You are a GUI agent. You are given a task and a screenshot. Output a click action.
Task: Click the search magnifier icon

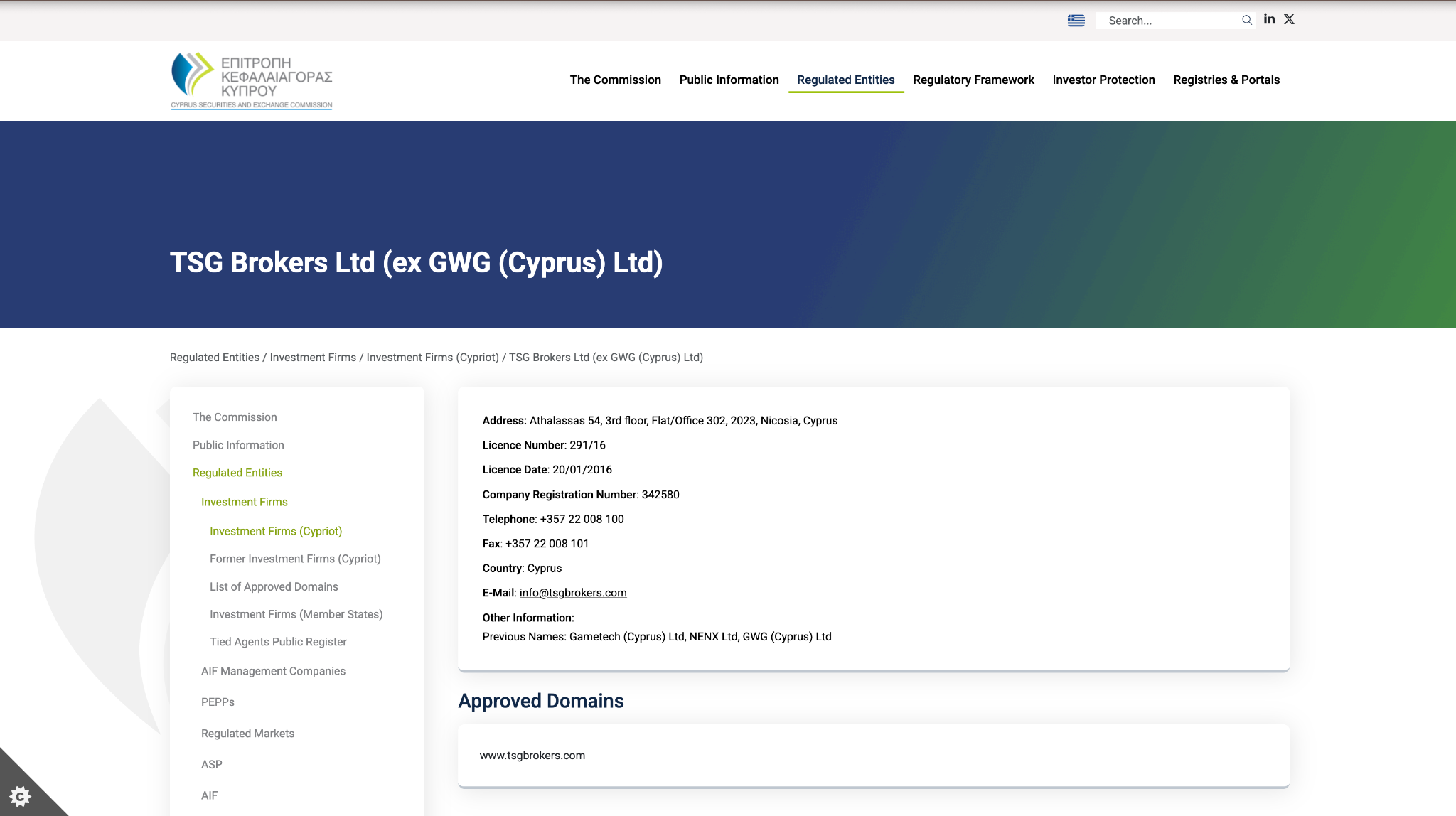pos(1247,20)
